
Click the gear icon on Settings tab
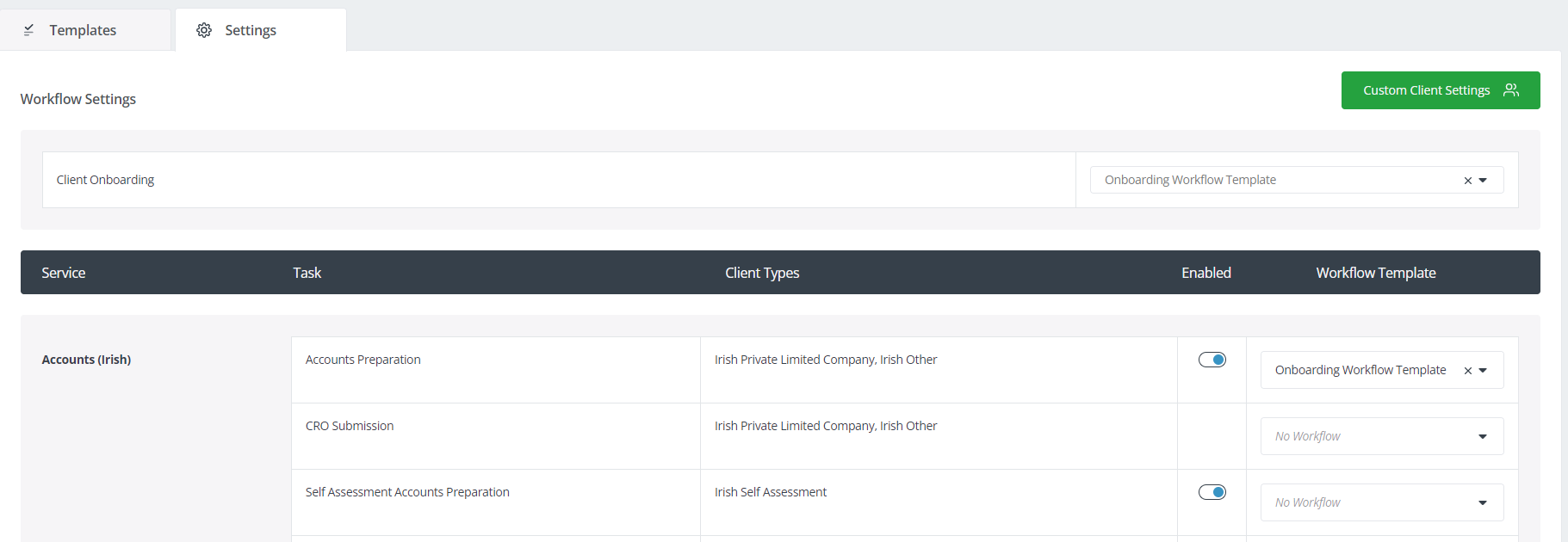(x=204, y=30)
